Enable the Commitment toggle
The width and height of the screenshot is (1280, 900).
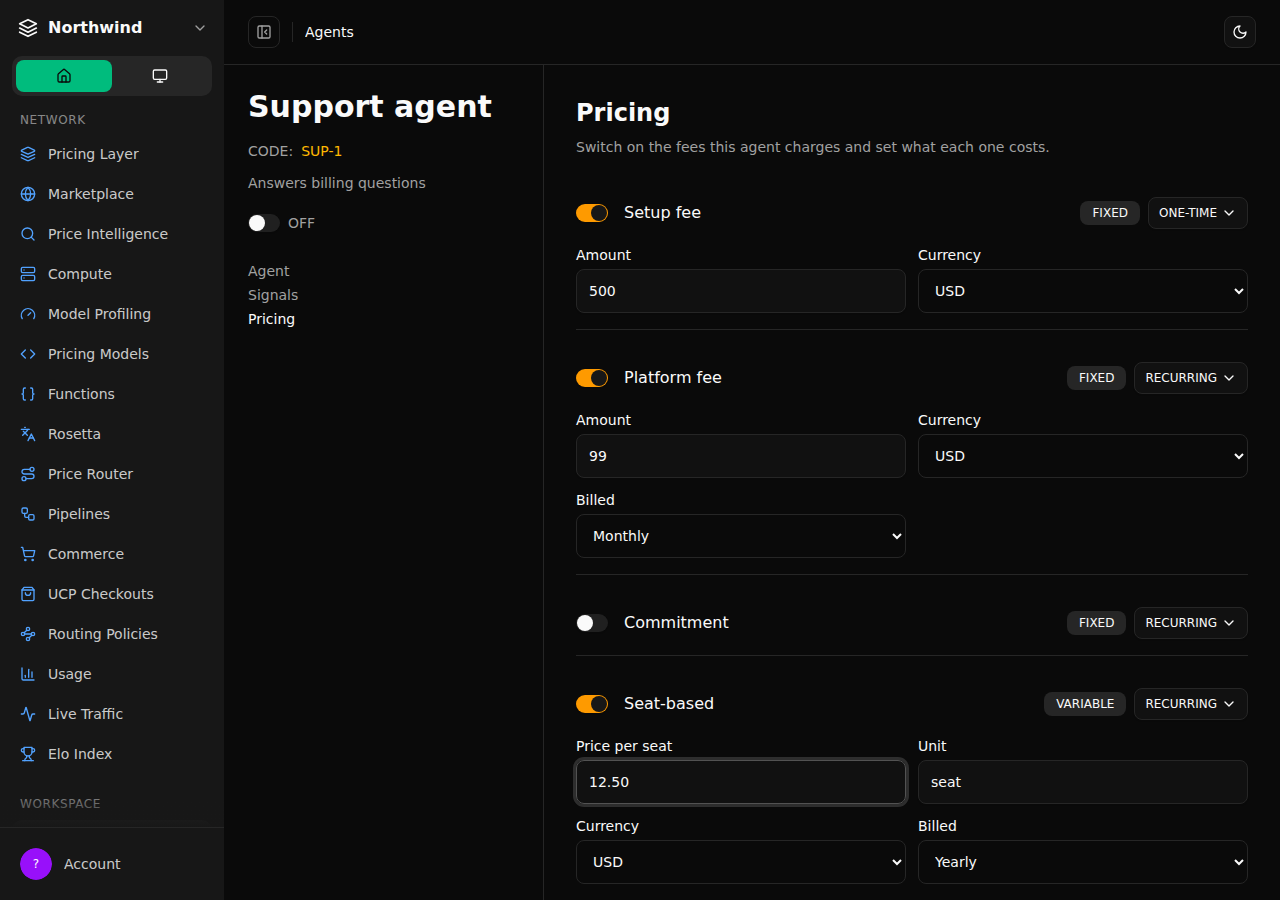(x=592, y=623)
